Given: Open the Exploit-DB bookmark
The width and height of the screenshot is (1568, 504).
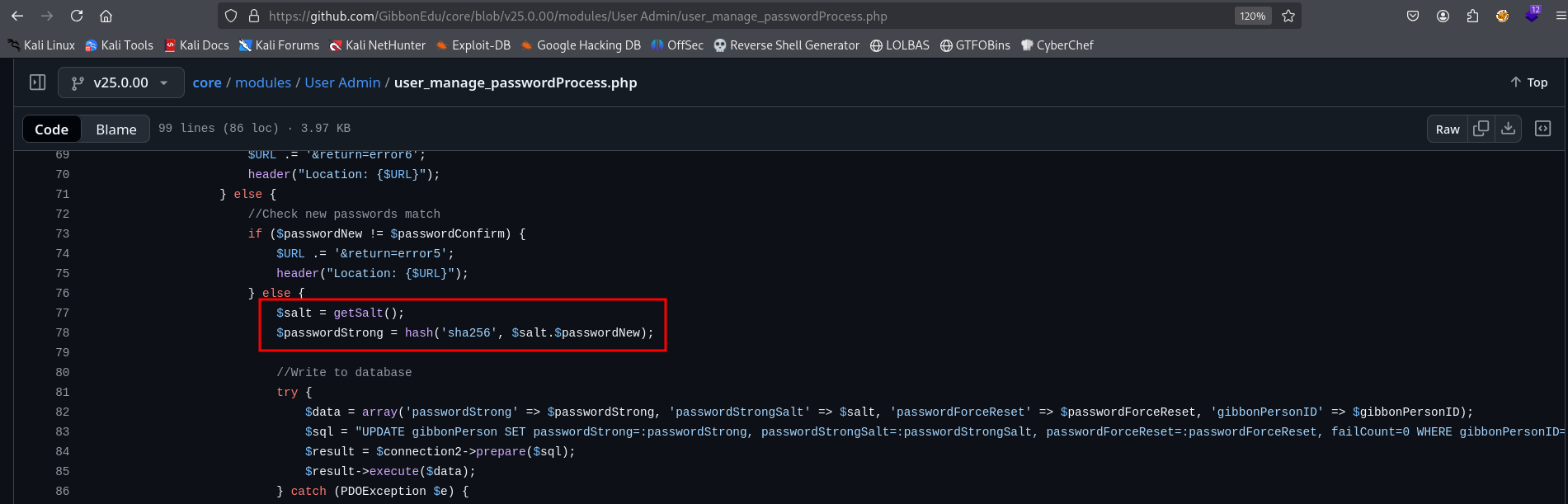Looking at the screenshot, I should pos(473,45).
